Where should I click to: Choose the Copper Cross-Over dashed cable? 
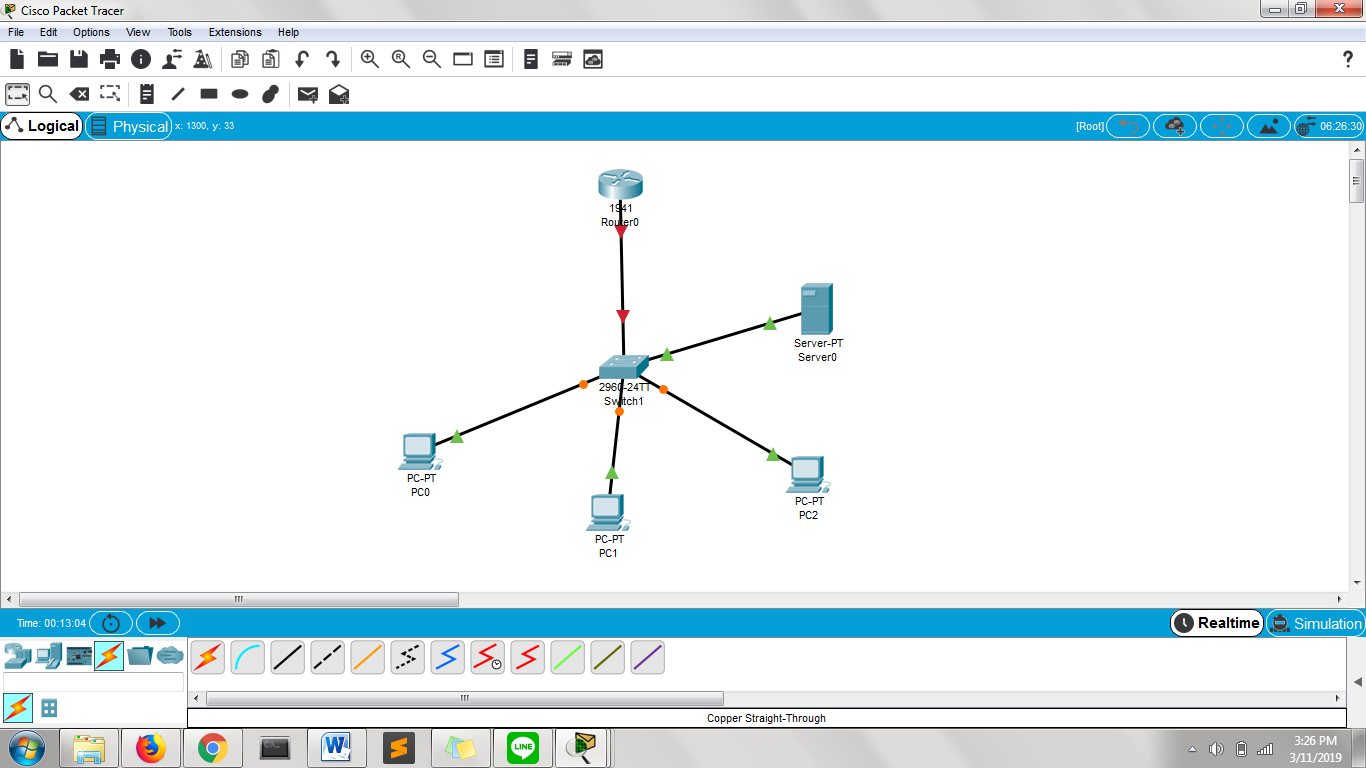(x=328, y=657)
